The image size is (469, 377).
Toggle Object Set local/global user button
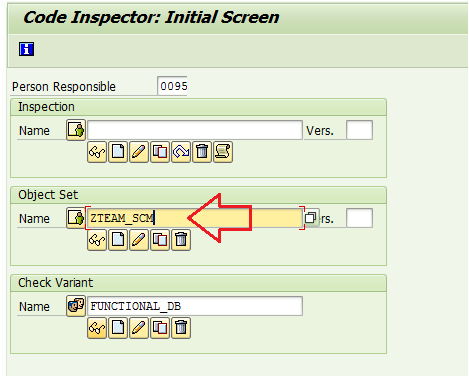75,218
